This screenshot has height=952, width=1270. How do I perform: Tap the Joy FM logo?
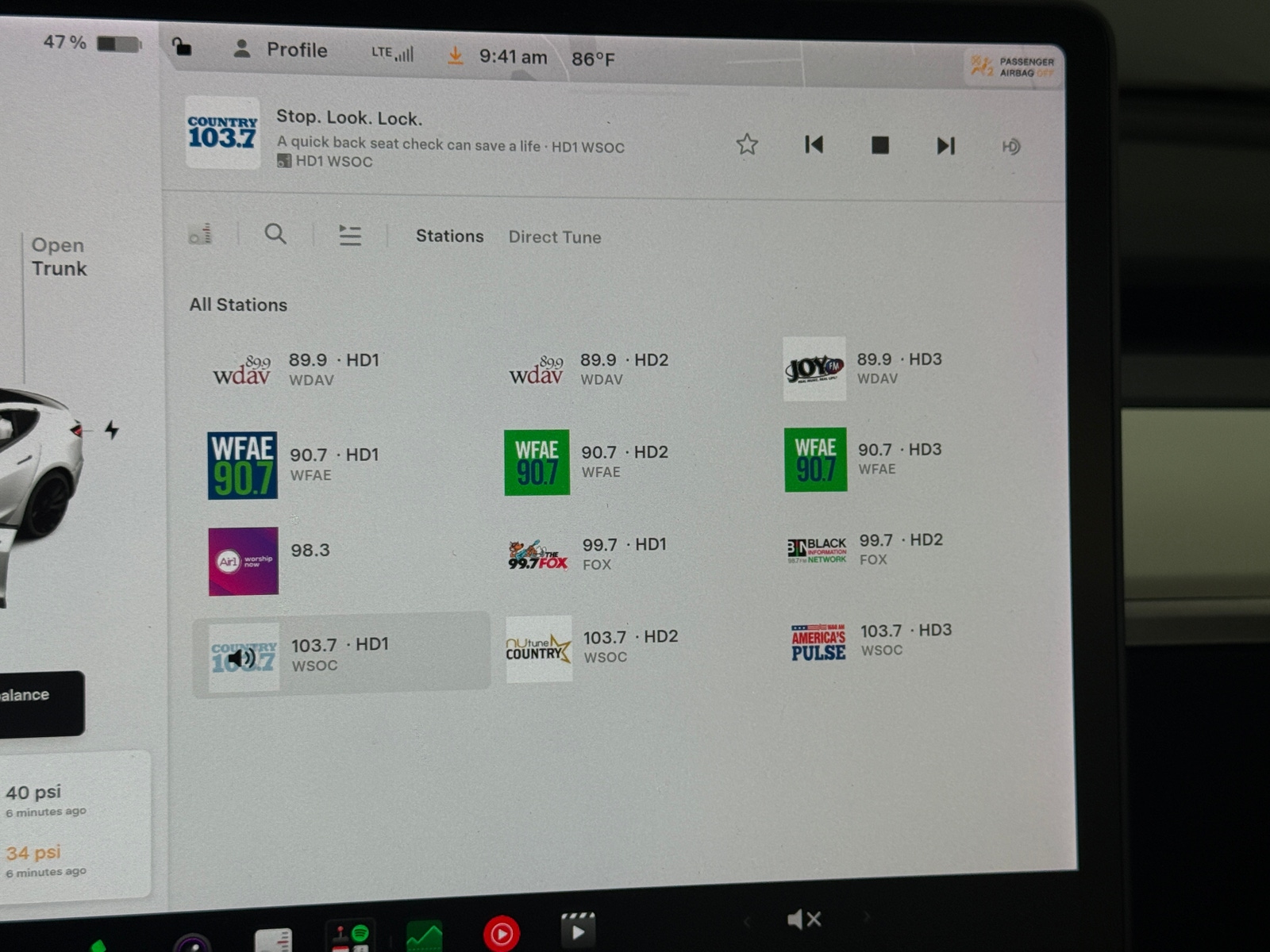[814, 369]
